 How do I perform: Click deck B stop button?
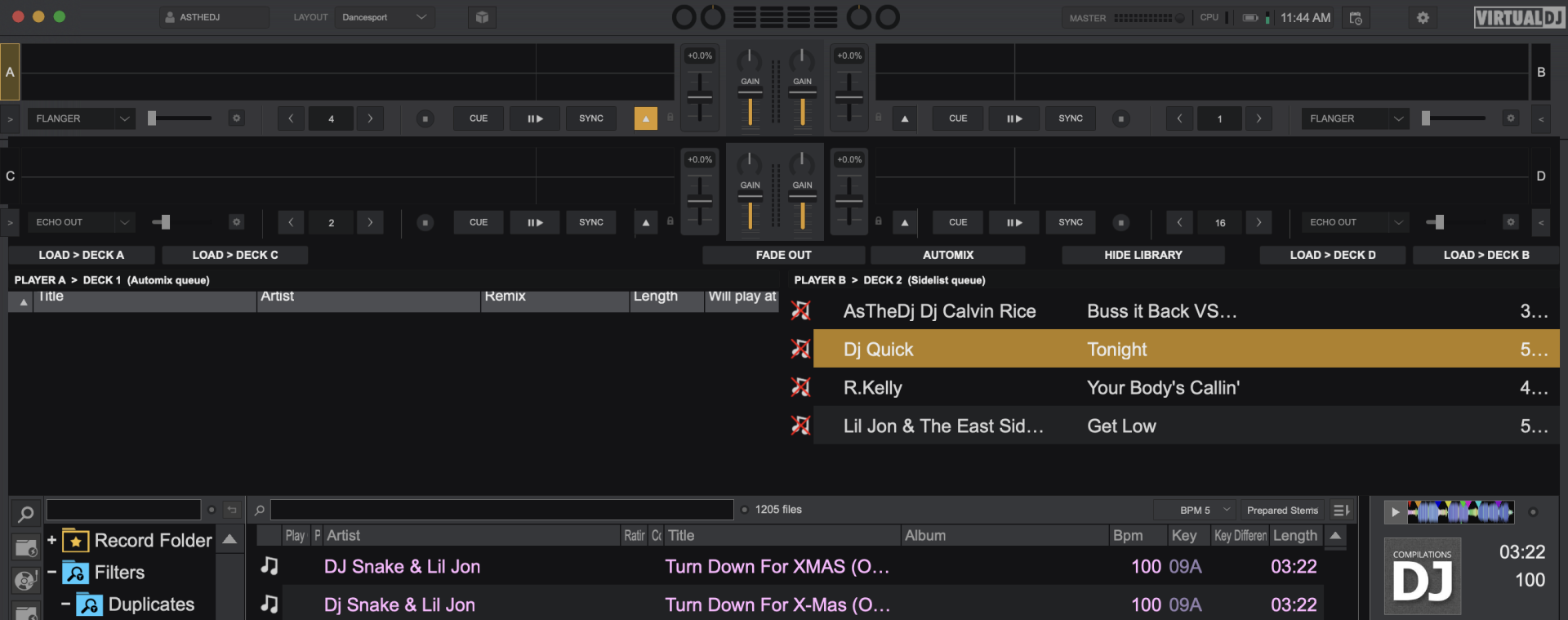(1120, 118)
